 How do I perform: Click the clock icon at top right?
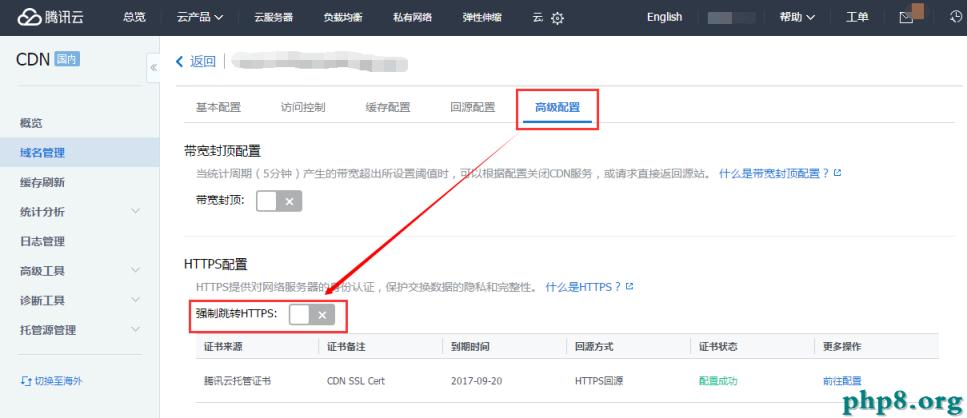coord(956,18)
